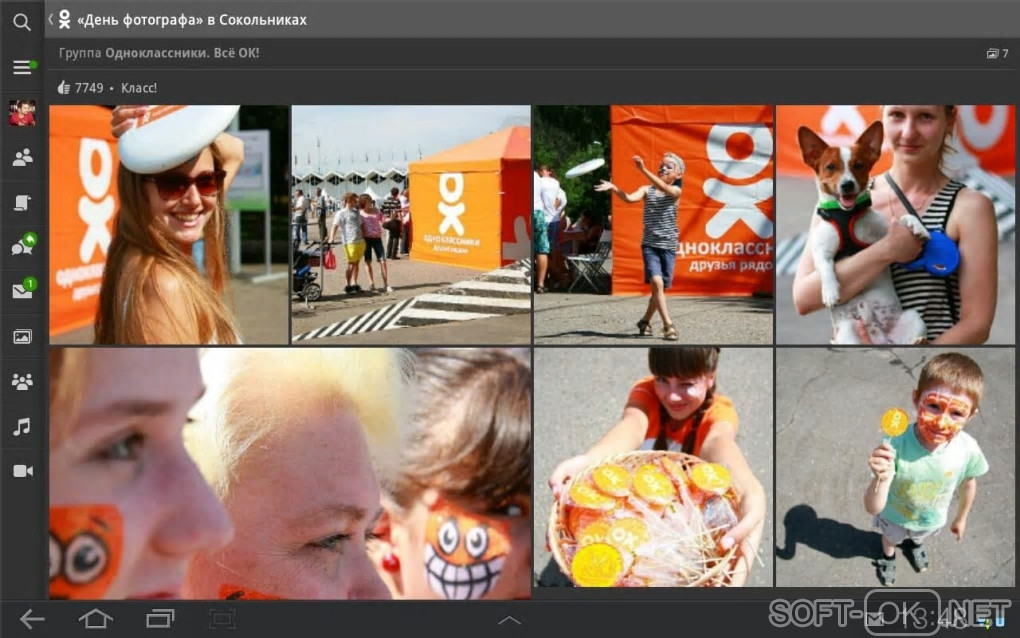The image size is (1020, 638).
Task: Tap the screenshot capture icon in navigation bar
Action: point(222,618)
